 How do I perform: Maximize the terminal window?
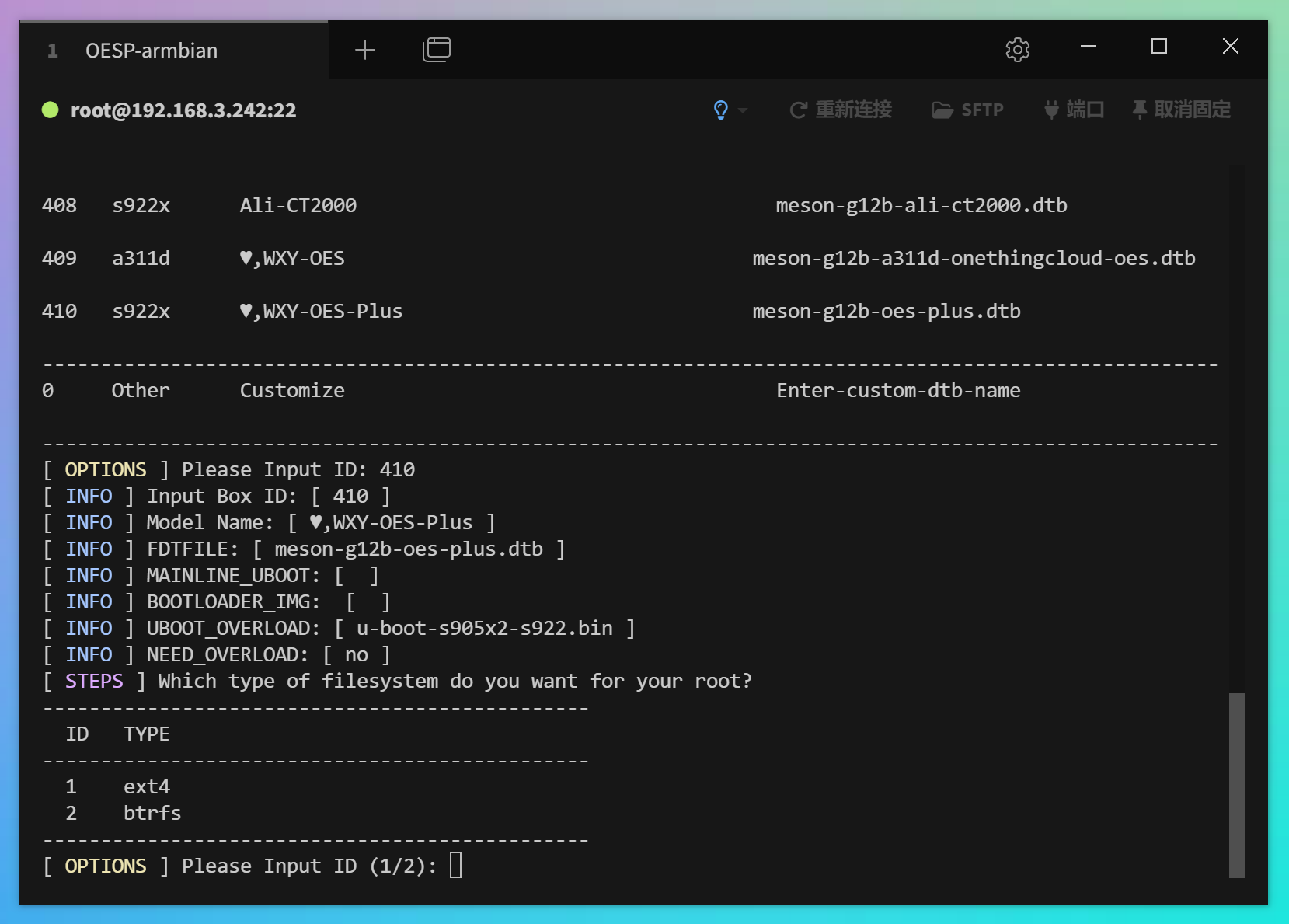(x=1158, y=47)
